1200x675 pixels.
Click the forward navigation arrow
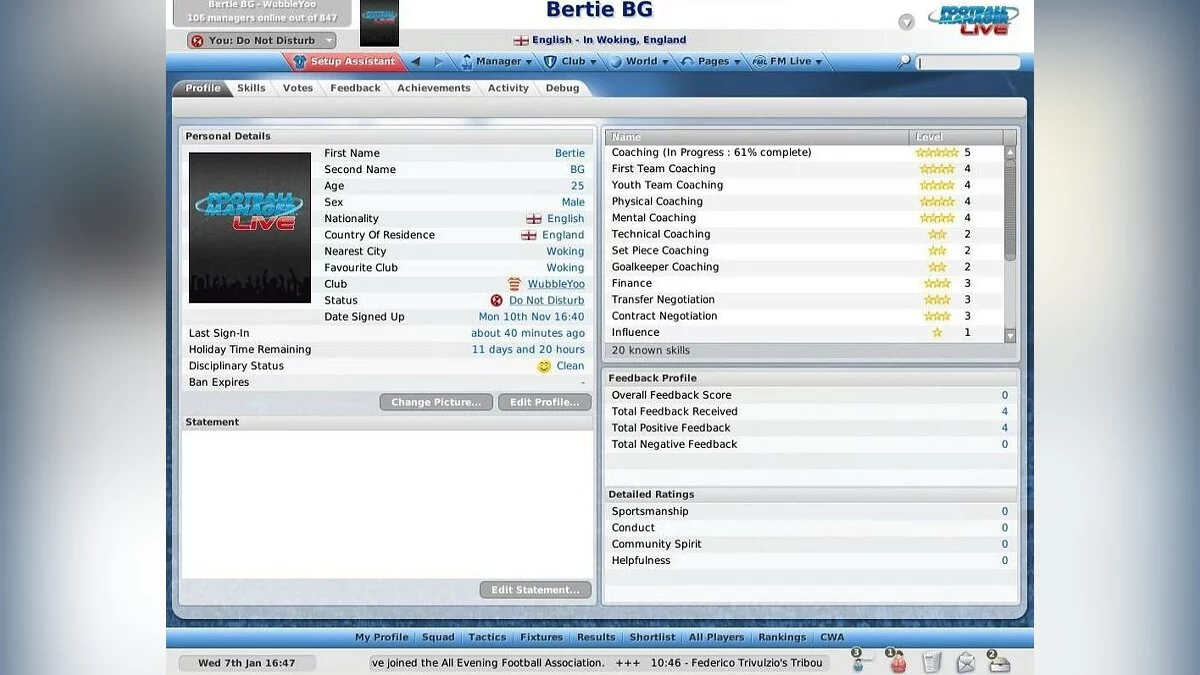438,62
